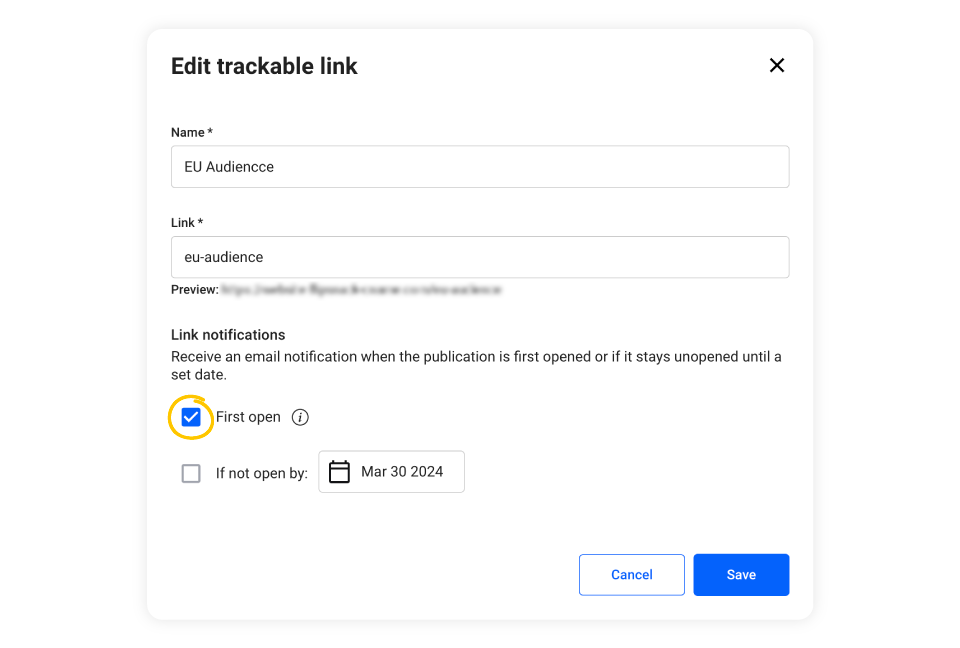Viewport: 960px width, 648px height.
Task: Click the close icon of Edit trackable link
Action: [x=777, y=65]
